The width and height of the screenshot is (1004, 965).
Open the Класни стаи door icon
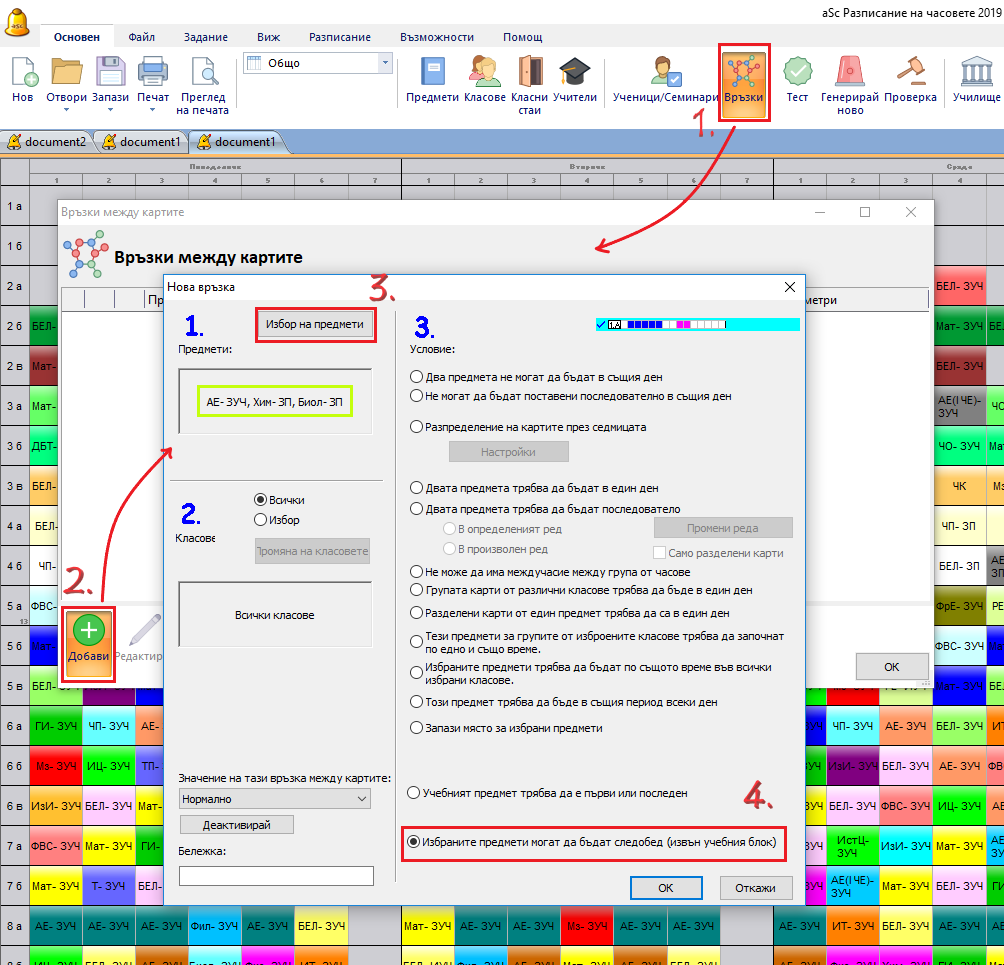[530, 73]
